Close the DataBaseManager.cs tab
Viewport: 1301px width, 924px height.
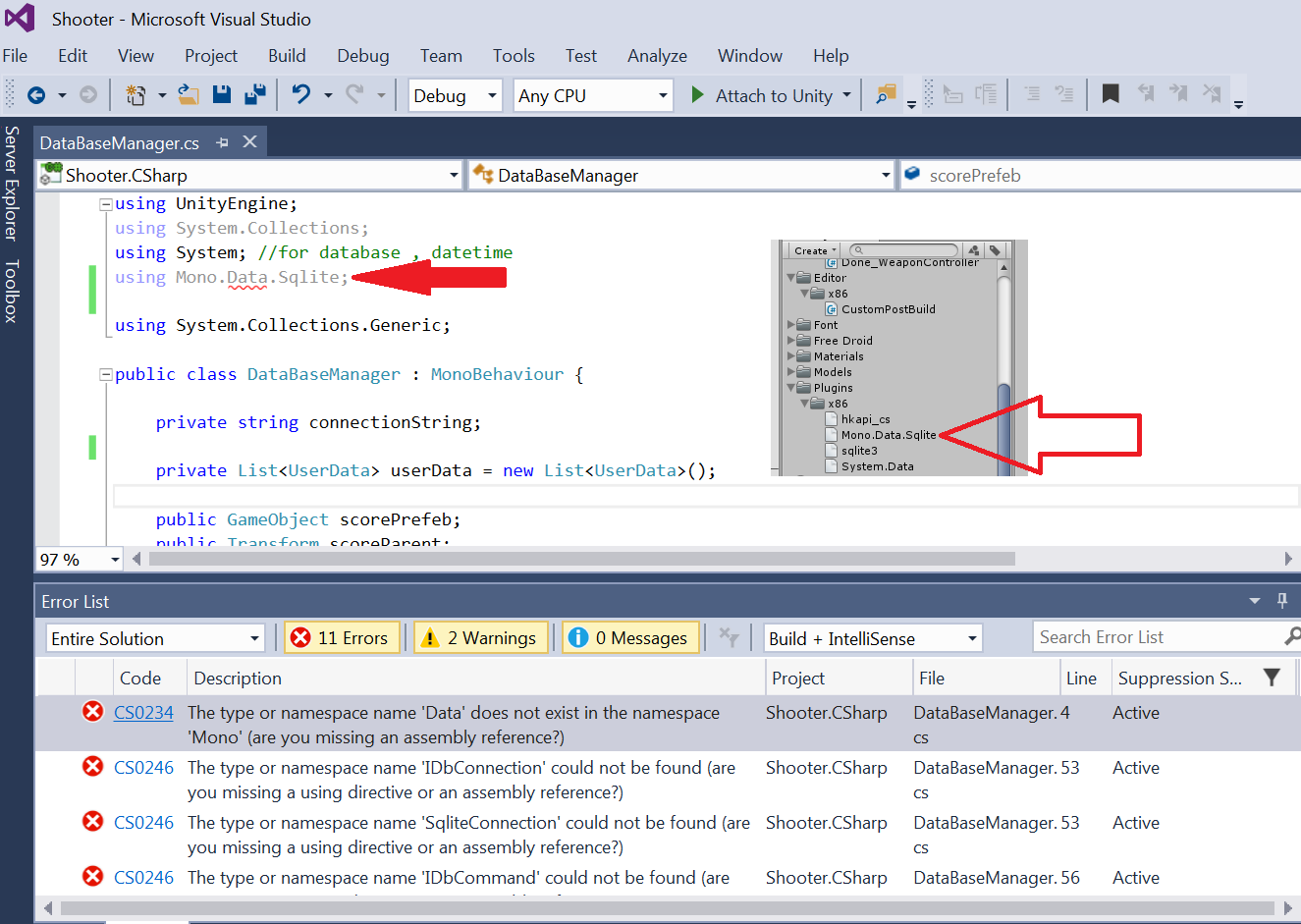(x=250, y=141)
